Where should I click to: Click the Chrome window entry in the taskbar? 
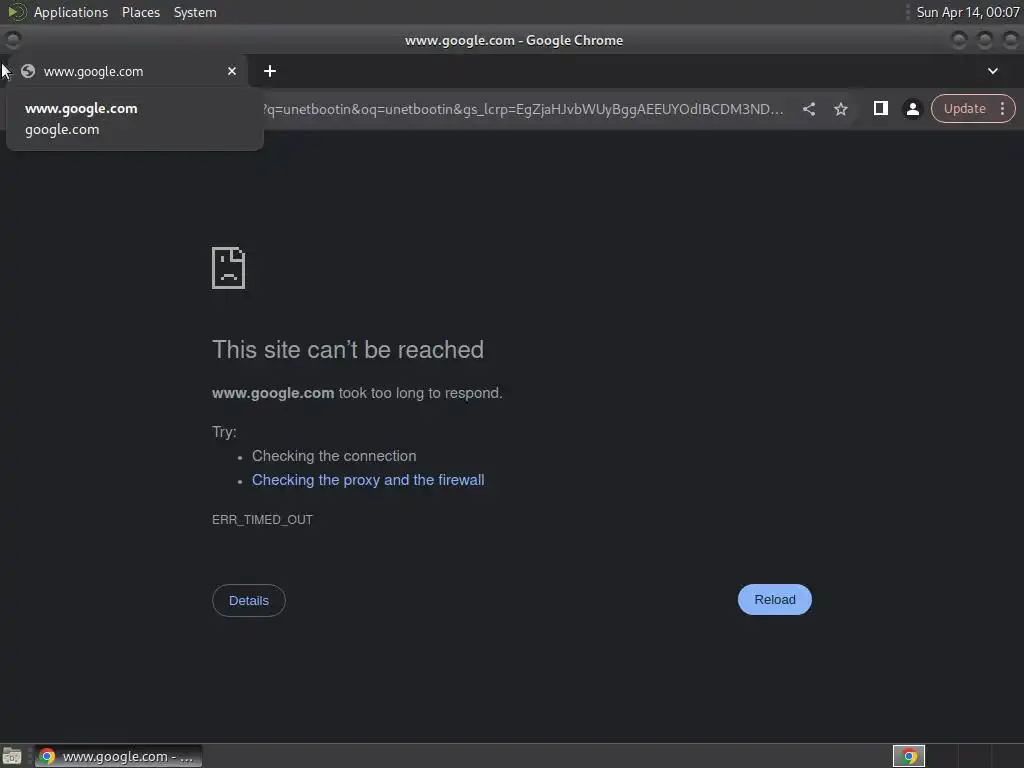click(x=118, y=756)
